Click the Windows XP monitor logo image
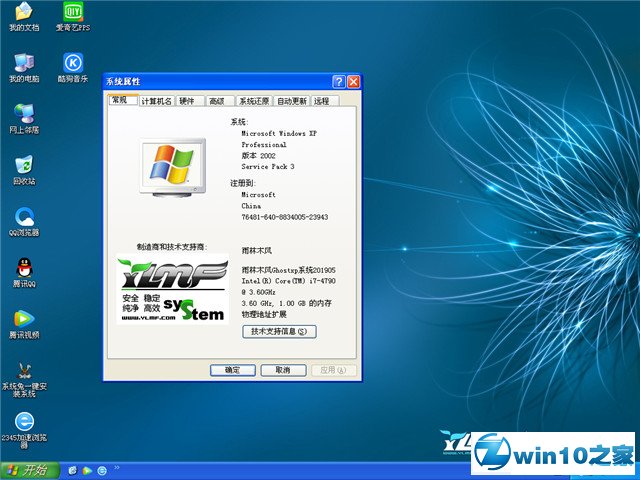Image resolution: width=640 pixels, height=480 pixels. 172,167
